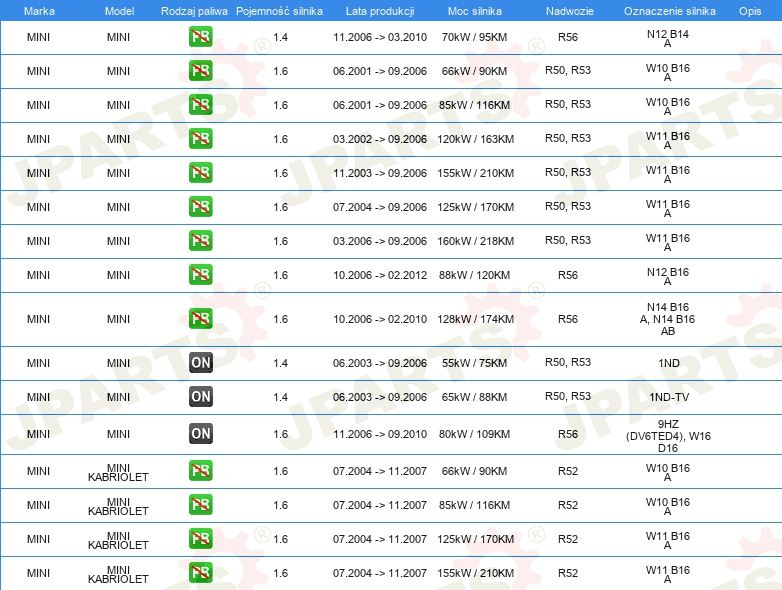The image size is (782, 590).
Task: Select R50, R53 body in 55kW / 75KM row
Action: point(568,362)
